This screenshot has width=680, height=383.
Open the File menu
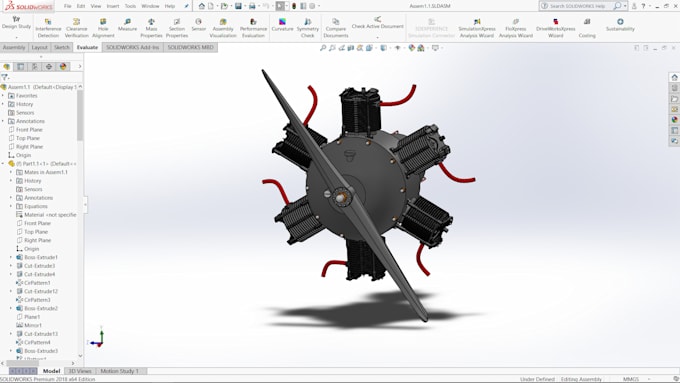point(67,6)
